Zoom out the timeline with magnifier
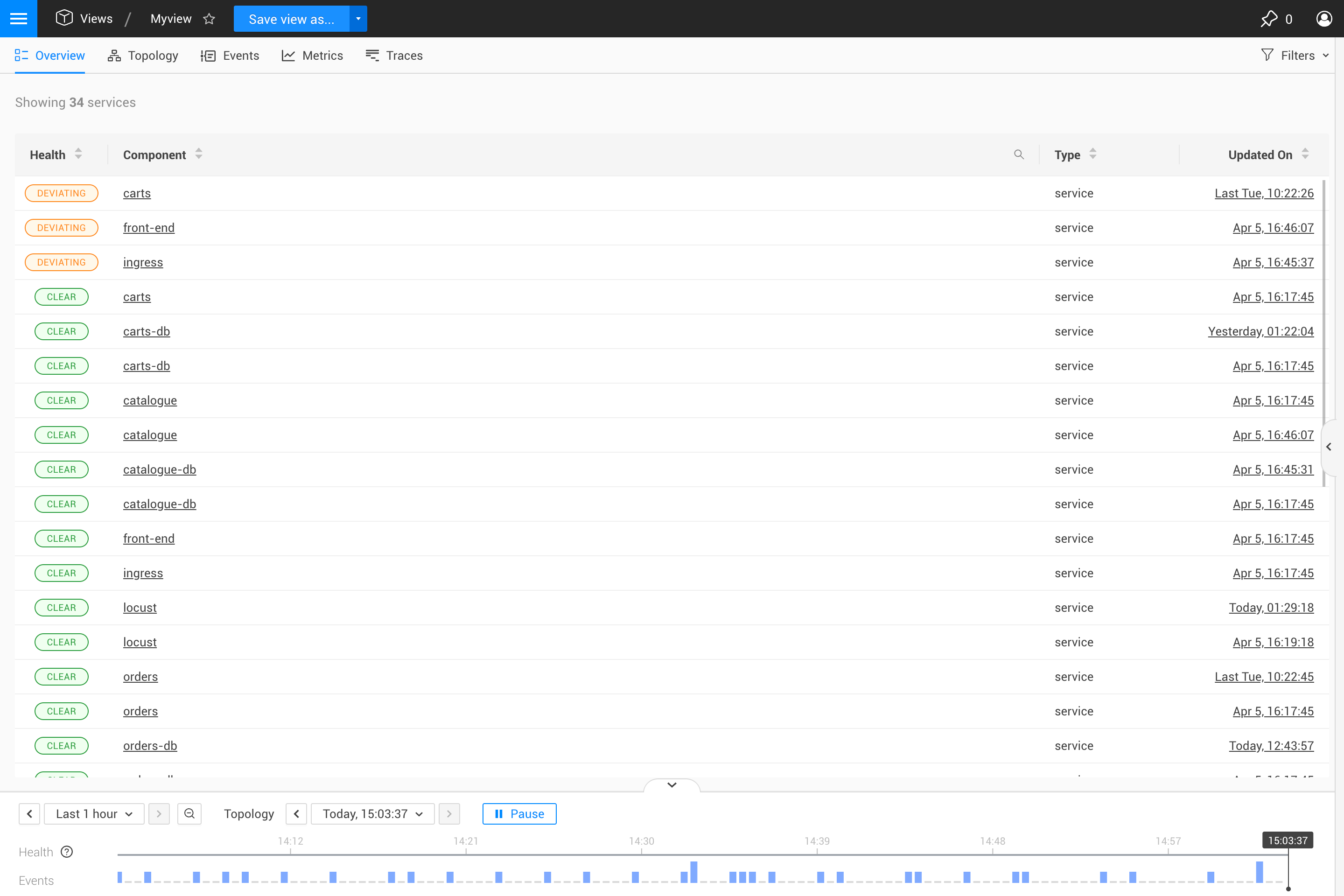The height and width of the screenshot is (896, 1344). 189,814
